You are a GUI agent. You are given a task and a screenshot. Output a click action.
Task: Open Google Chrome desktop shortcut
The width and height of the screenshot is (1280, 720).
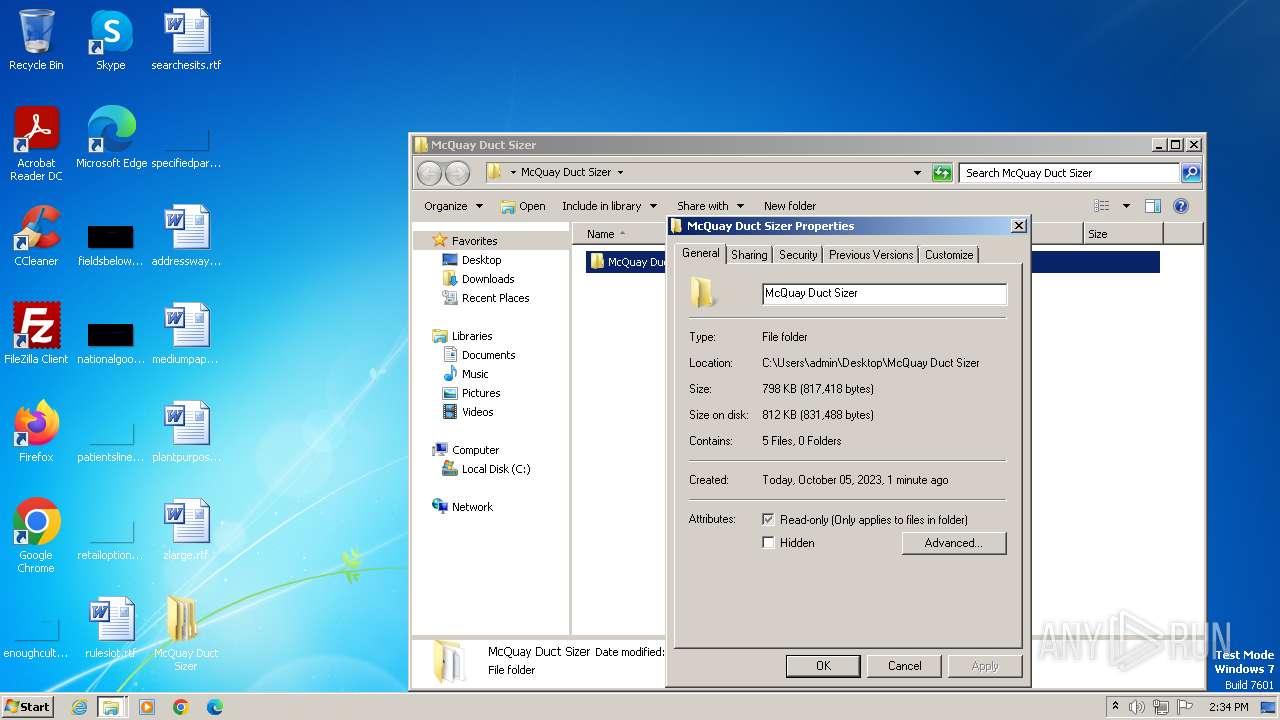tap(36, 536)
